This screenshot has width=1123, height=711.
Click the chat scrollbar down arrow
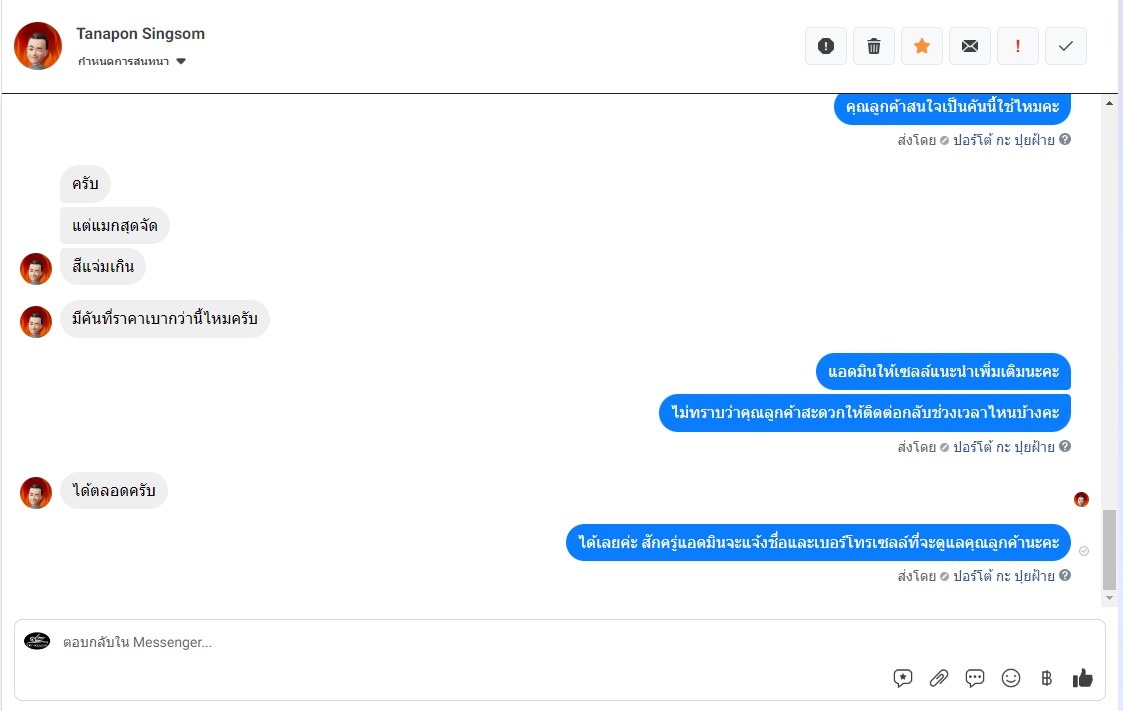coord(1109,598)
